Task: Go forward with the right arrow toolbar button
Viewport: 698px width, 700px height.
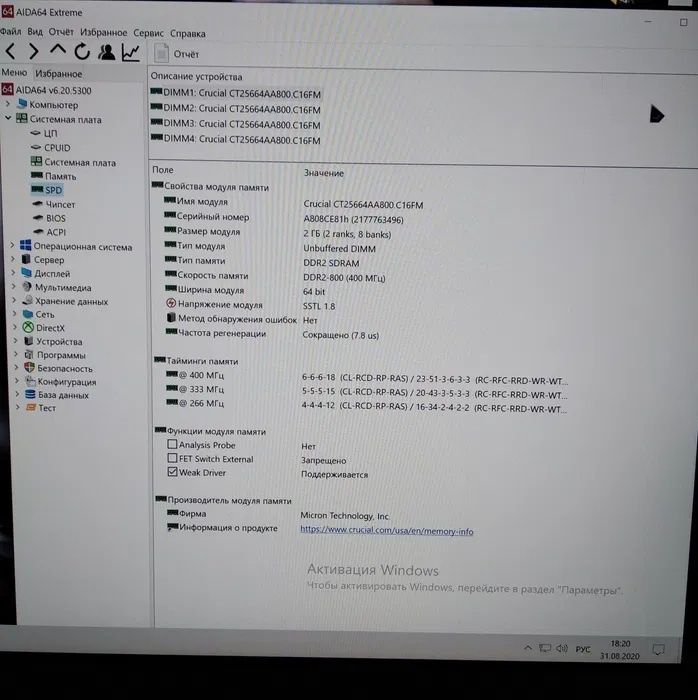Action: click(34, 52)
